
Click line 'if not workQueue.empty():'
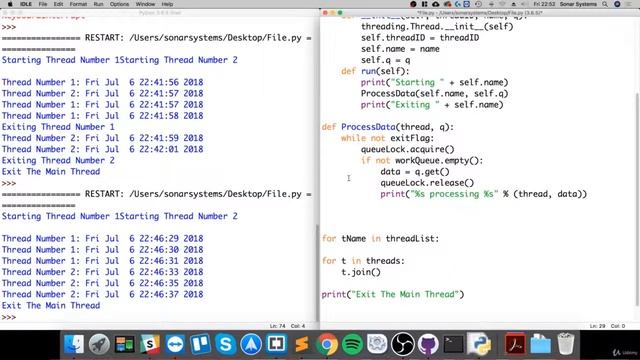coord(422,160)
